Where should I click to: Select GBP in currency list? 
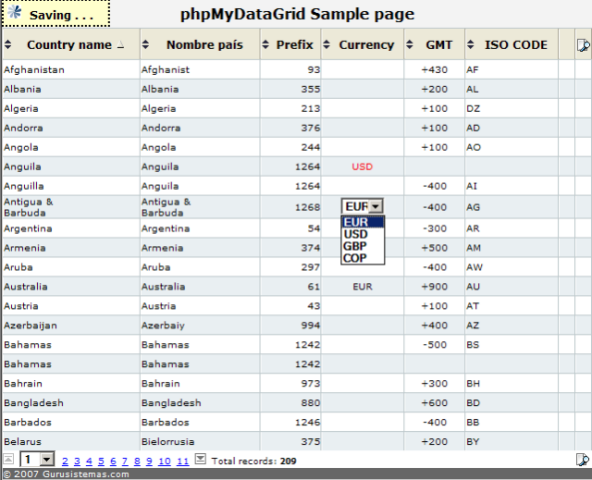click(x=355, y=246)
